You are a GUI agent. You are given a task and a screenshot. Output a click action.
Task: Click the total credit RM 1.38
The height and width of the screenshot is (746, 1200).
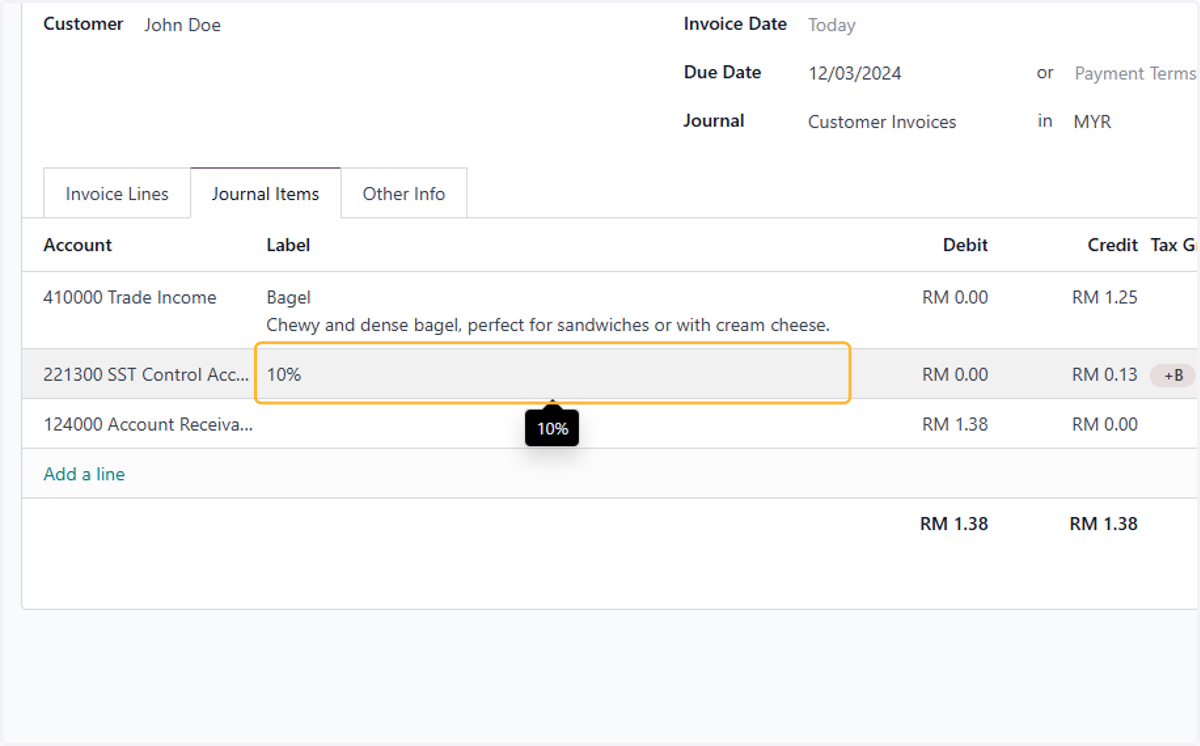click(1103, 523)
